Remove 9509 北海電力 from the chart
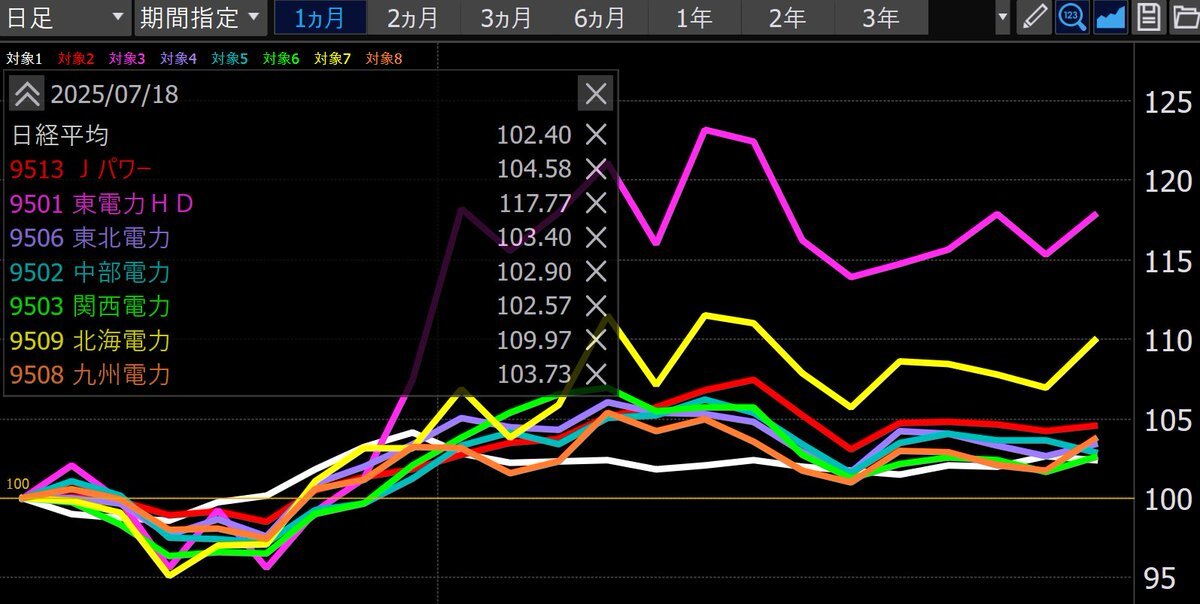 (x=595, y=340)
